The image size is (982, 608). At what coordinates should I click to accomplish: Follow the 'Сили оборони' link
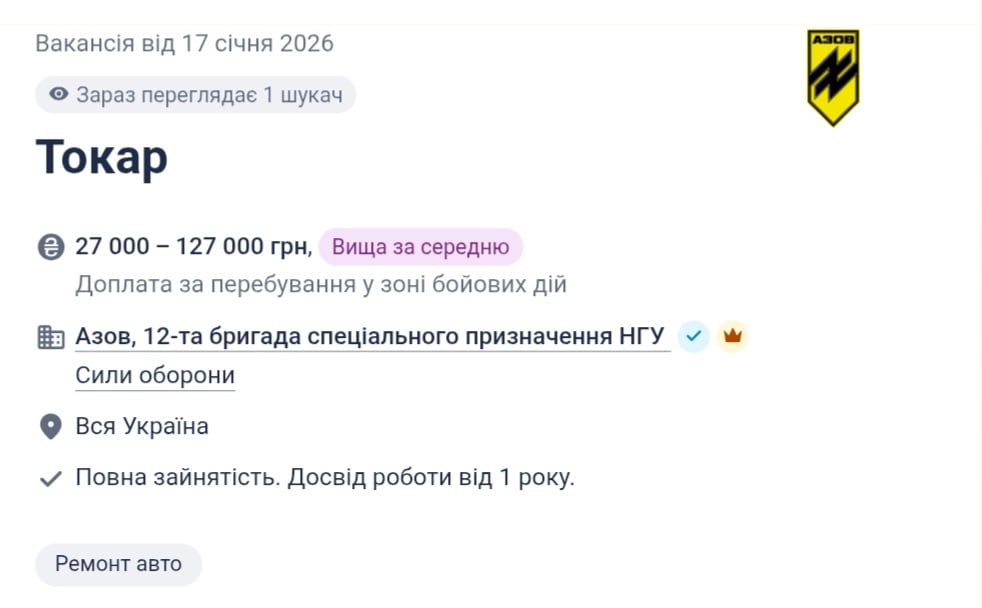tap(154, 375)
